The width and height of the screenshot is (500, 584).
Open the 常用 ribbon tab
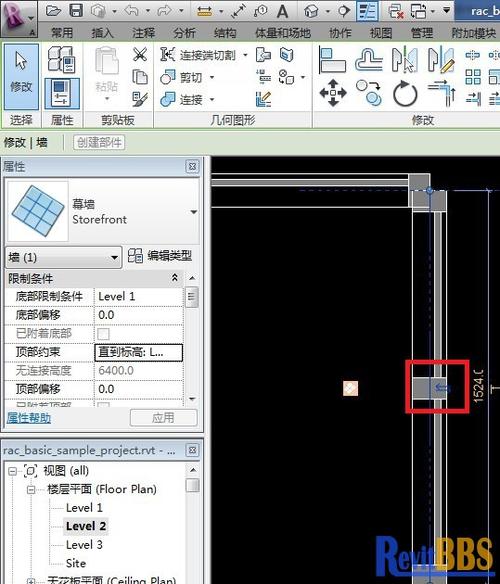tap(62, 33)
